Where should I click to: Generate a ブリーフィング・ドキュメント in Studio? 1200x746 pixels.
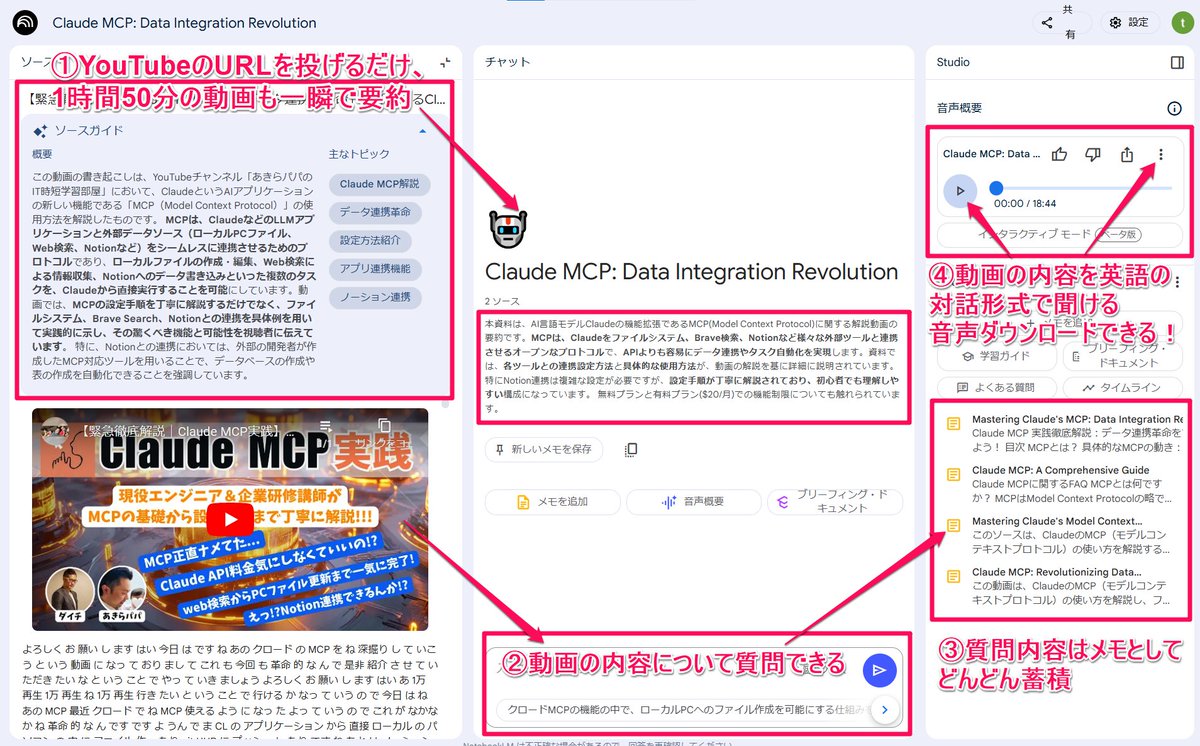1122,355
